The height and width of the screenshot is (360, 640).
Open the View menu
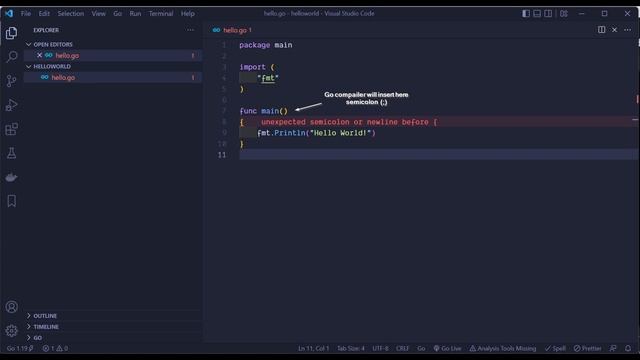click(x=98, y=13)
